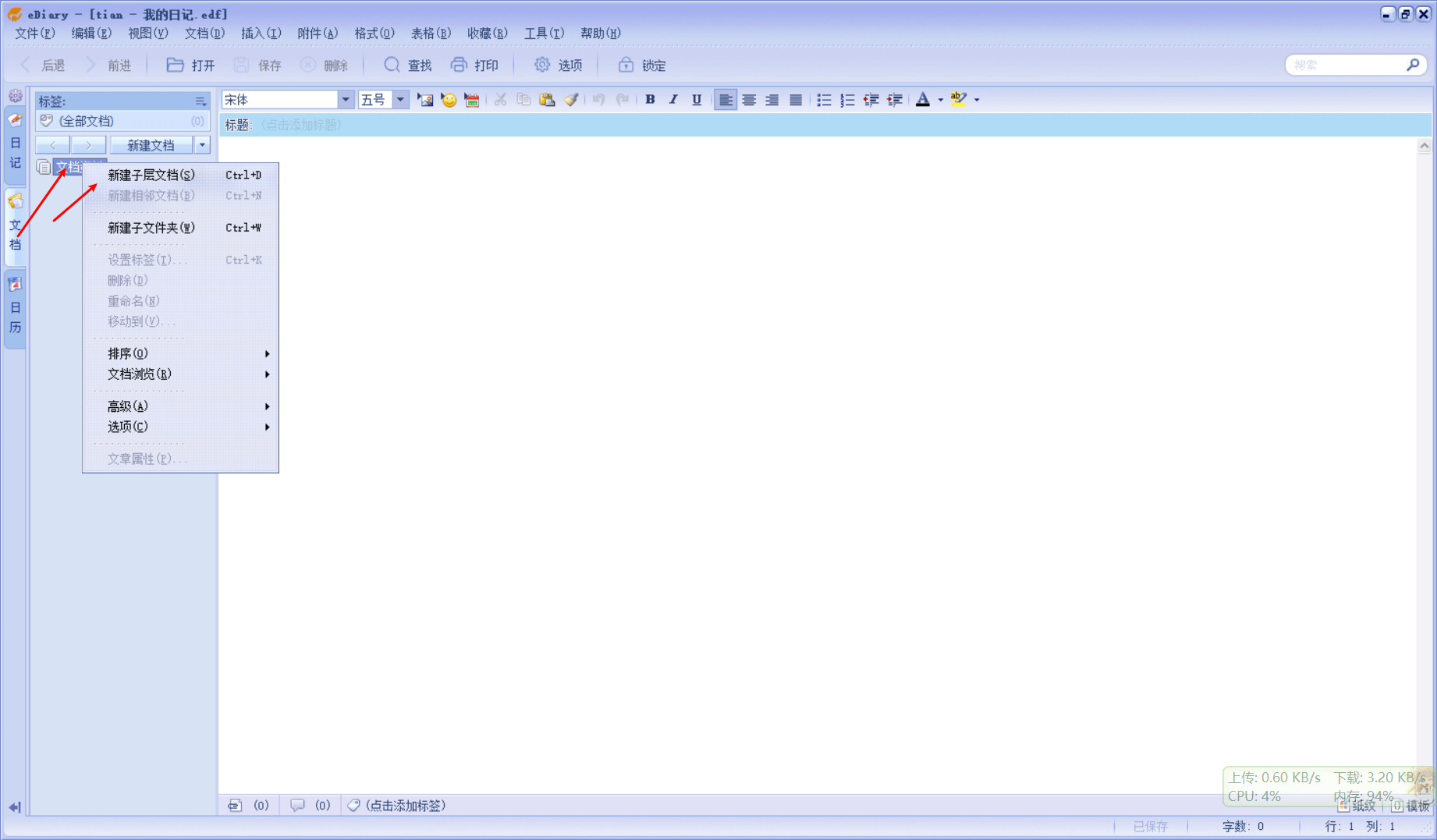Expand 文档浏览 submenu

pyautogui.click(x=182, y=374)
